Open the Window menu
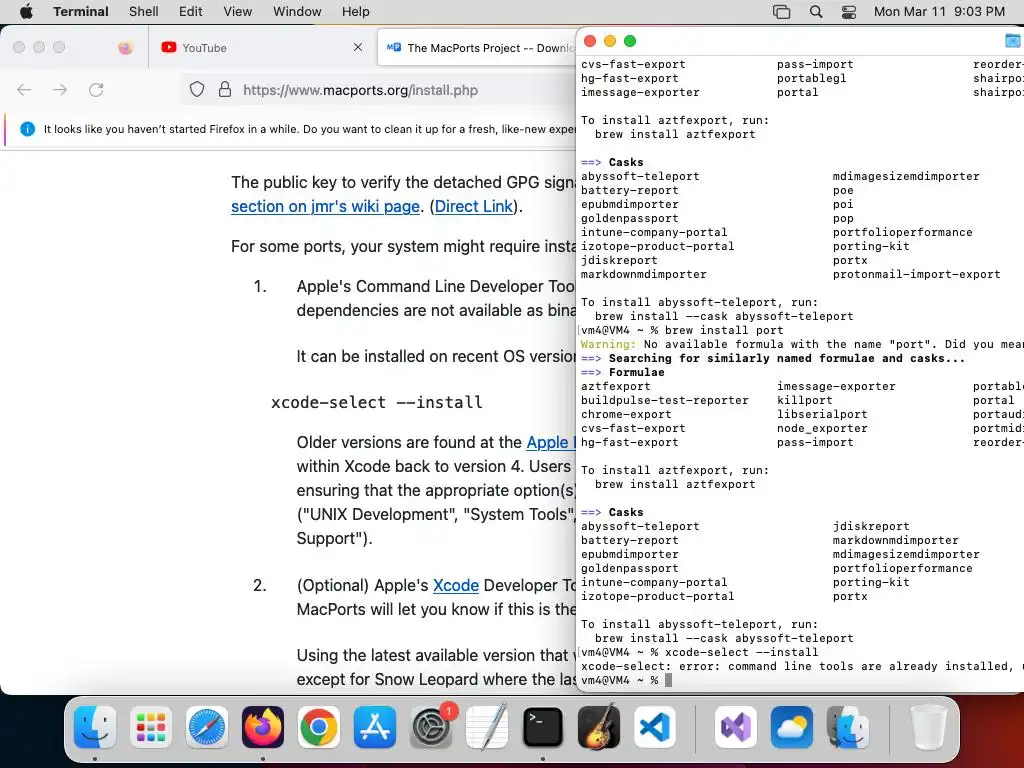 click(297, 11)
